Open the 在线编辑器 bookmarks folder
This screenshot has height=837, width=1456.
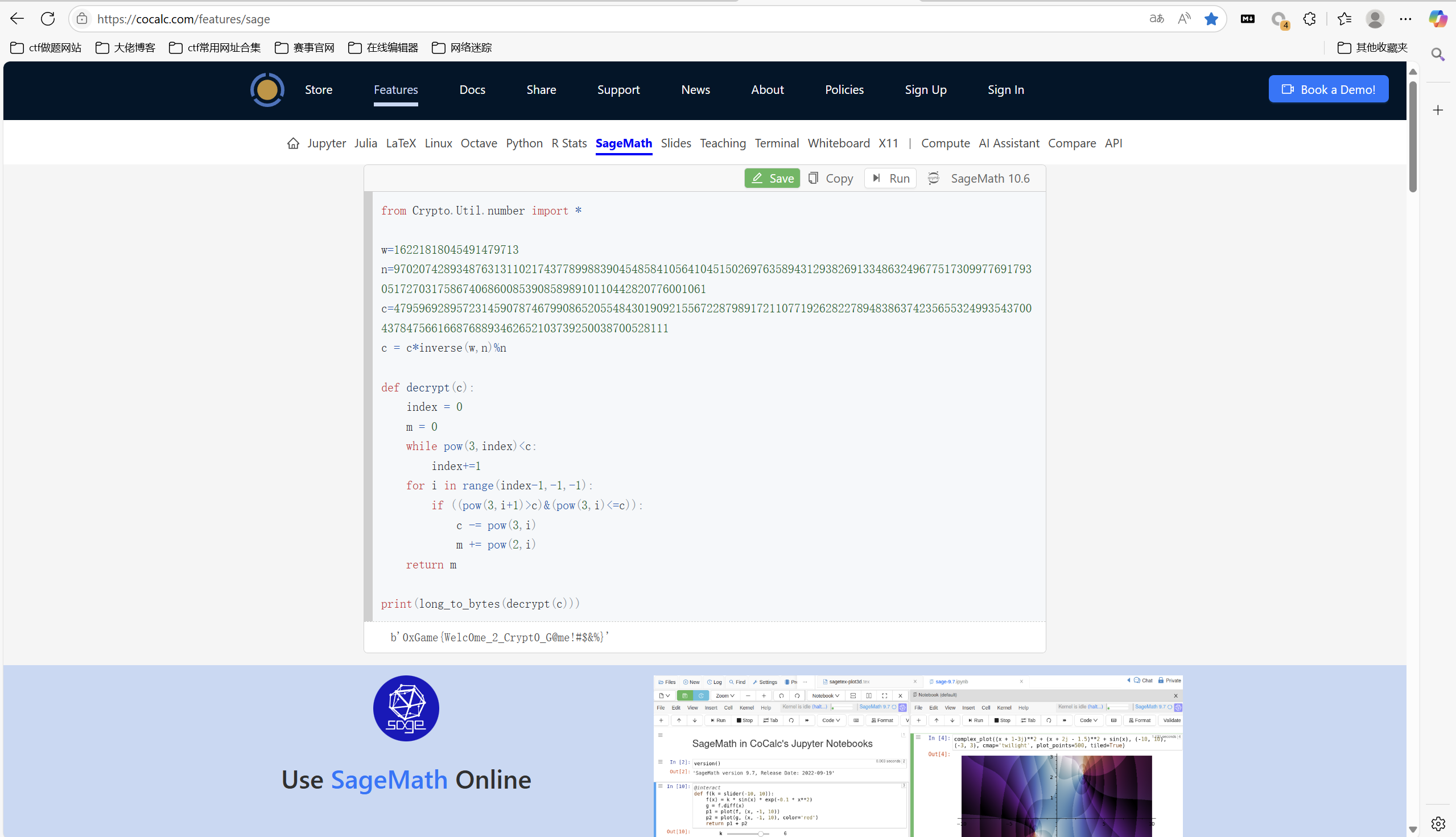coord(383,47)
